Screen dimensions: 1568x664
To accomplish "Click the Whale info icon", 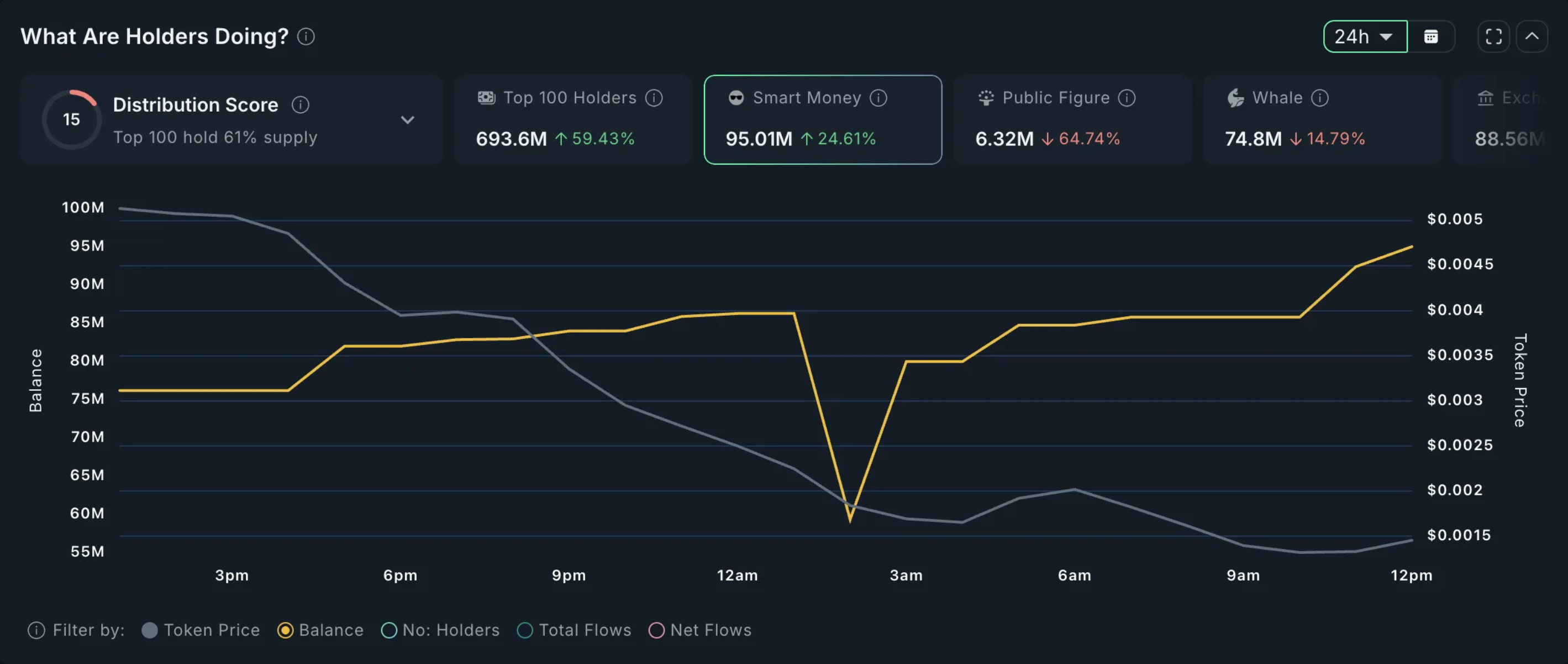I will 1320,98.
